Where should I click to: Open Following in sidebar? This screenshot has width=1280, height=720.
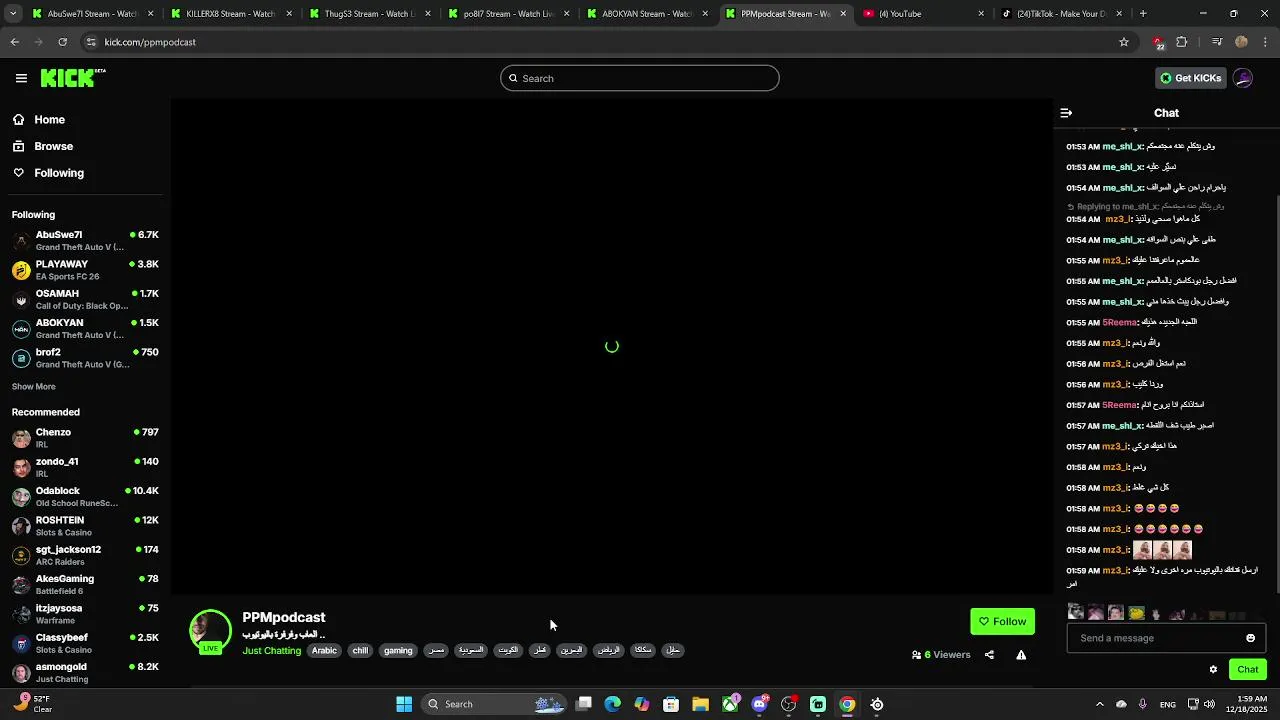point(59,173)
